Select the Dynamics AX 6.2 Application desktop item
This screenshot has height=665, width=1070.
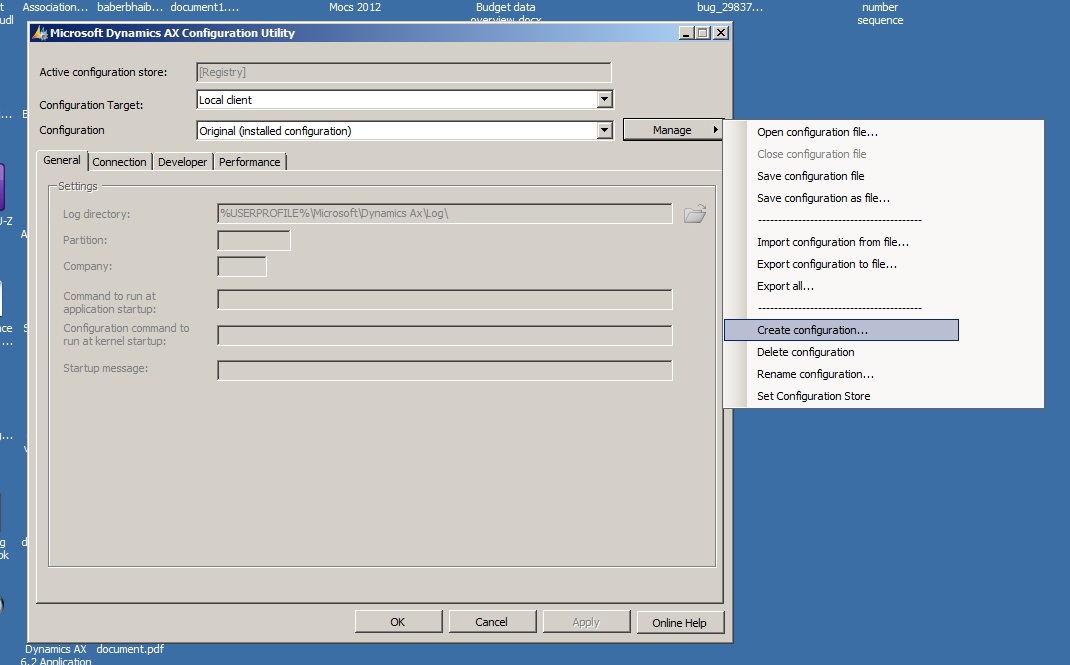click(x=56, y=655)
